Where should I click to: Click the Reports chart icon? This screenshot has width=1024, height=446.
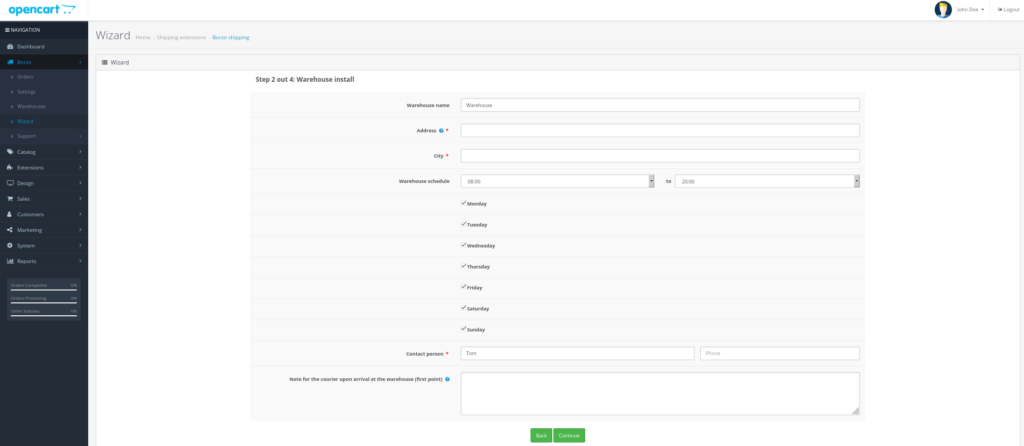tap(10, 261)
